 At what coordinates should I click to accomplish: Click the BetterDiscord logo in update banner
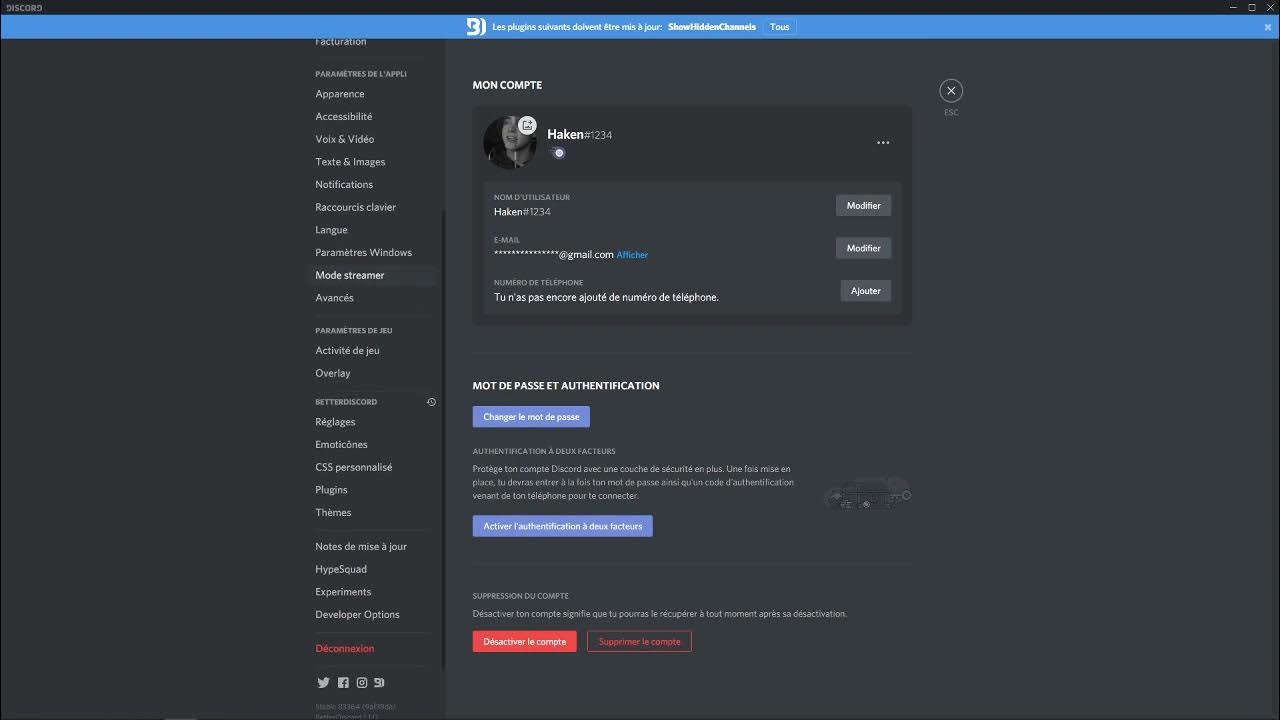pos(476,27)
